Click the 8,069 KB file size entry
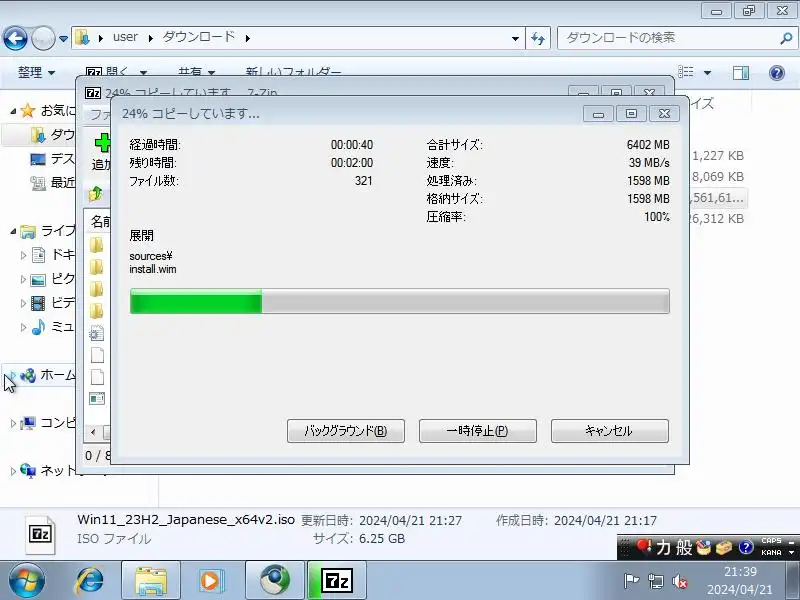This screenshot has width=800, height=600. pyautogui.click(x=717, y=177)
